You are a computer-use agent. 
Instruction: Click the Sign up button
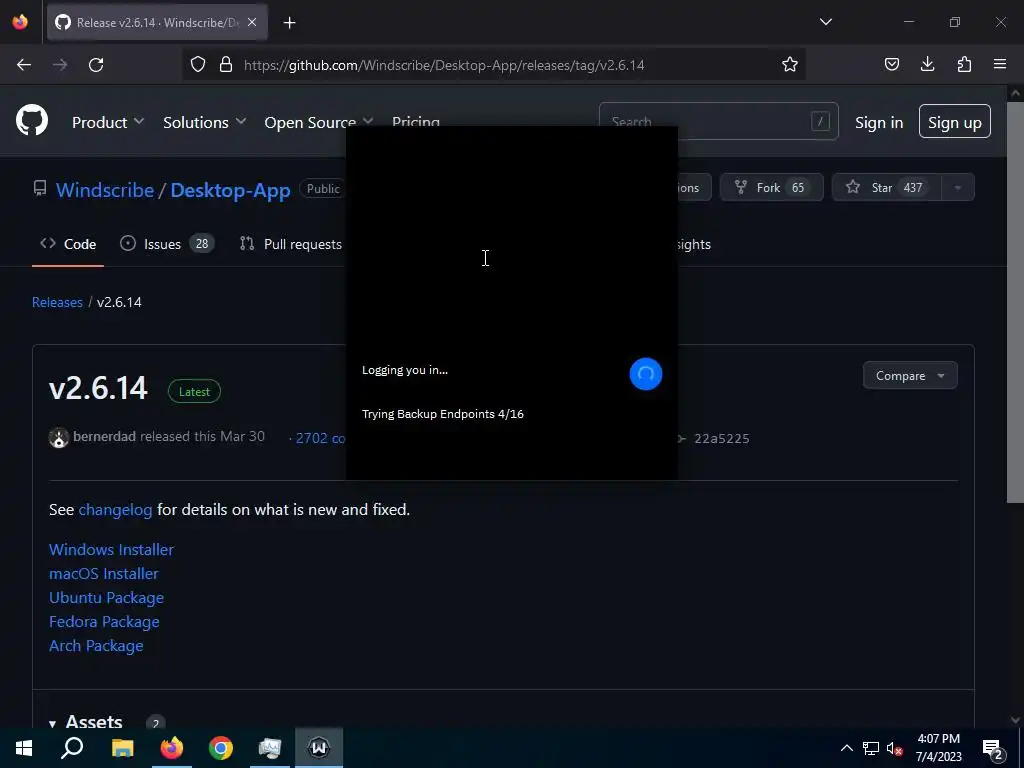tap(955, 121)
